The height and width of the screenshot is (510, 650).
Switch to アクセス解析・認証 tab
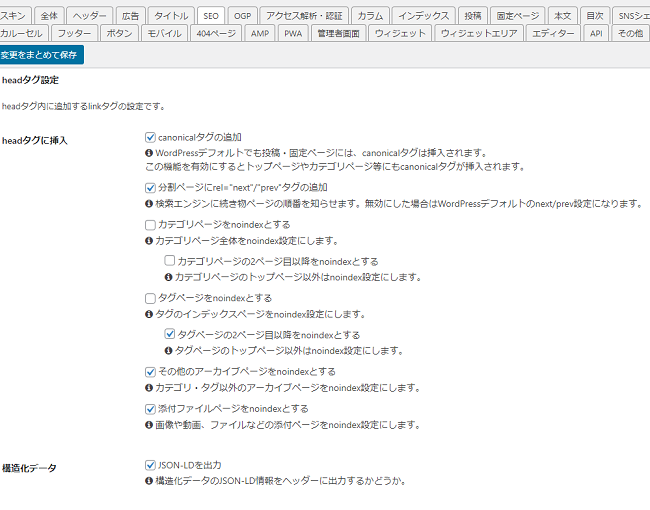click(x=304, y=16)
